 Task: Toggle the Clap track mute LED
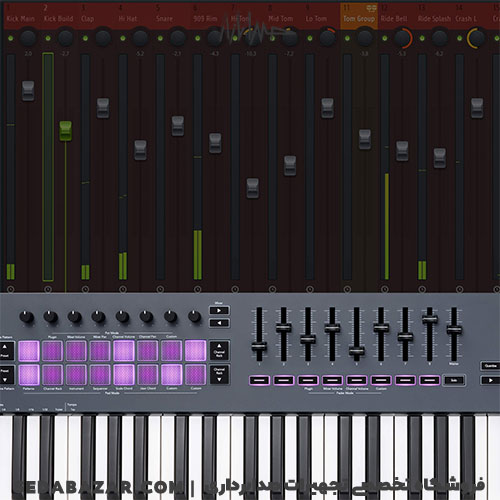tap(85, 38)
